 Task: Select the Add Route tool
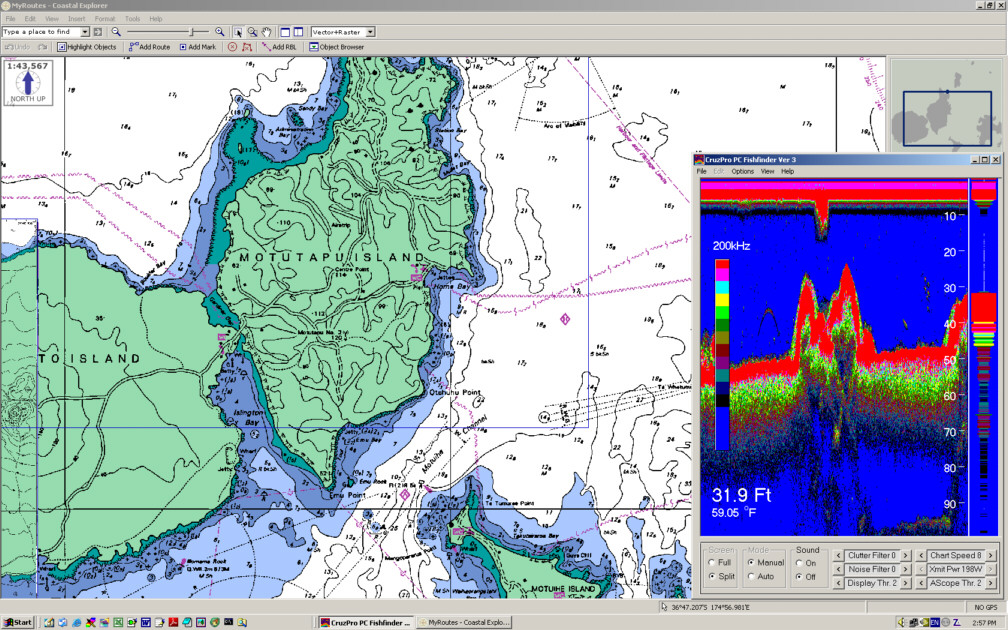[x=150, y=47]
